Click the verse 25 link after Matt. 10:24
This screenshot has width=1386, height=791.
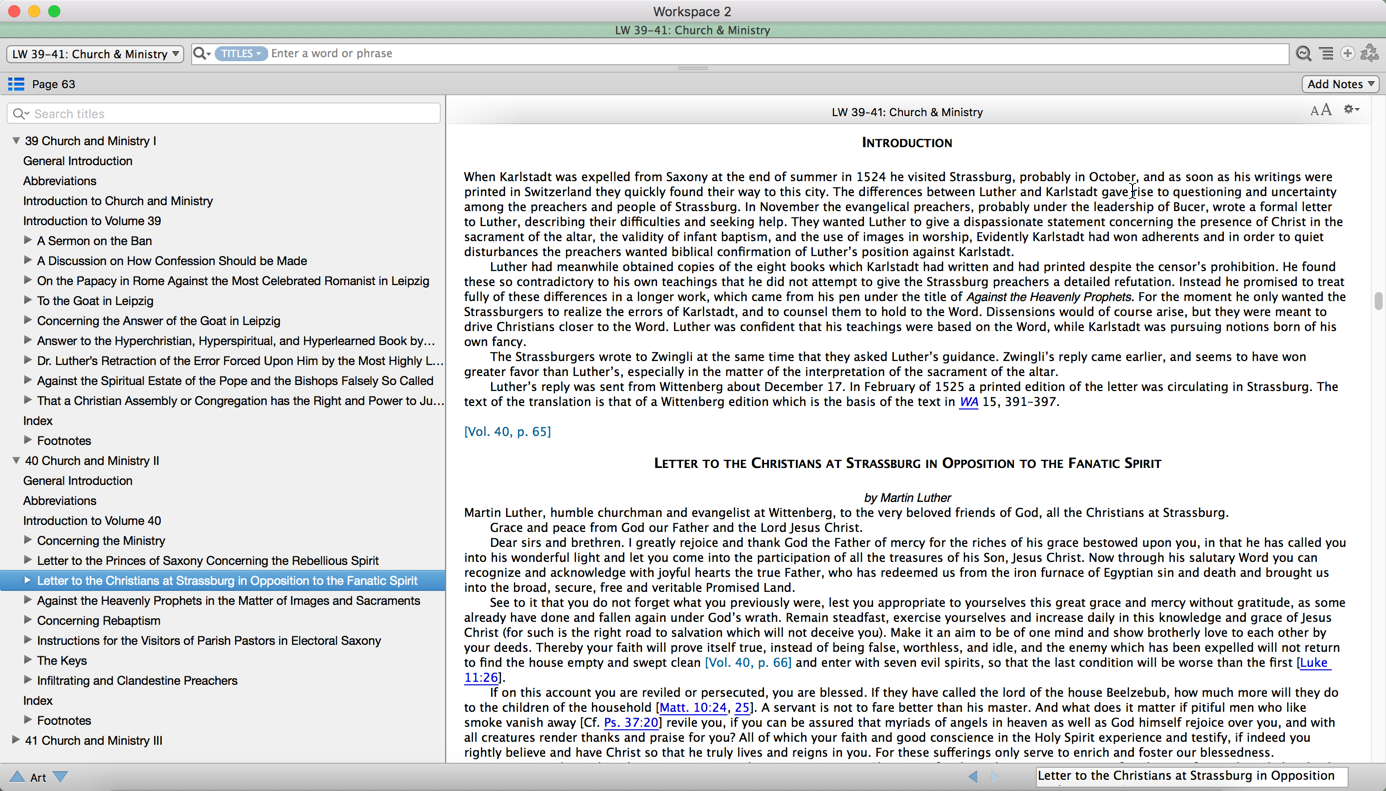click(742, 708)
